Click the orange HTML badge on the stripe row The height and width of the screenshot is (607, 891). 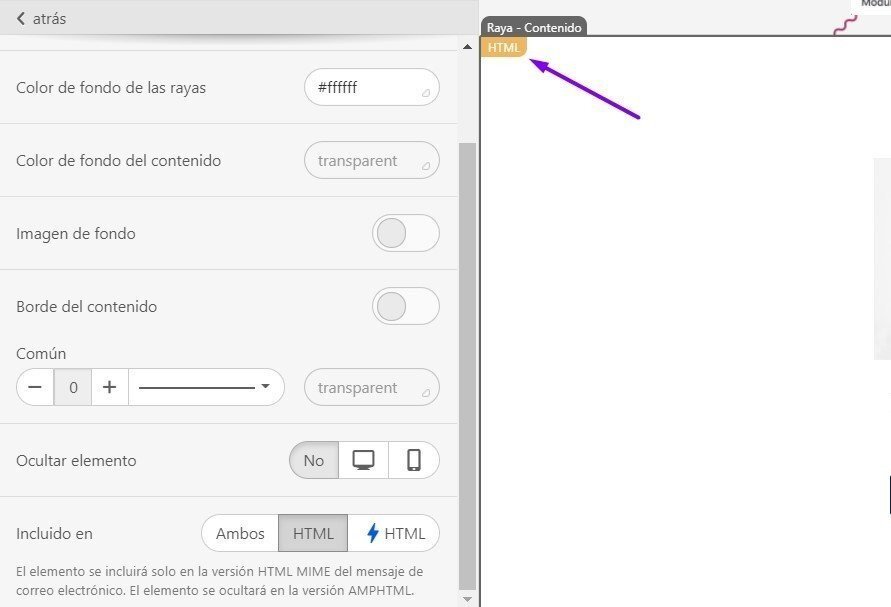[503, 46]
